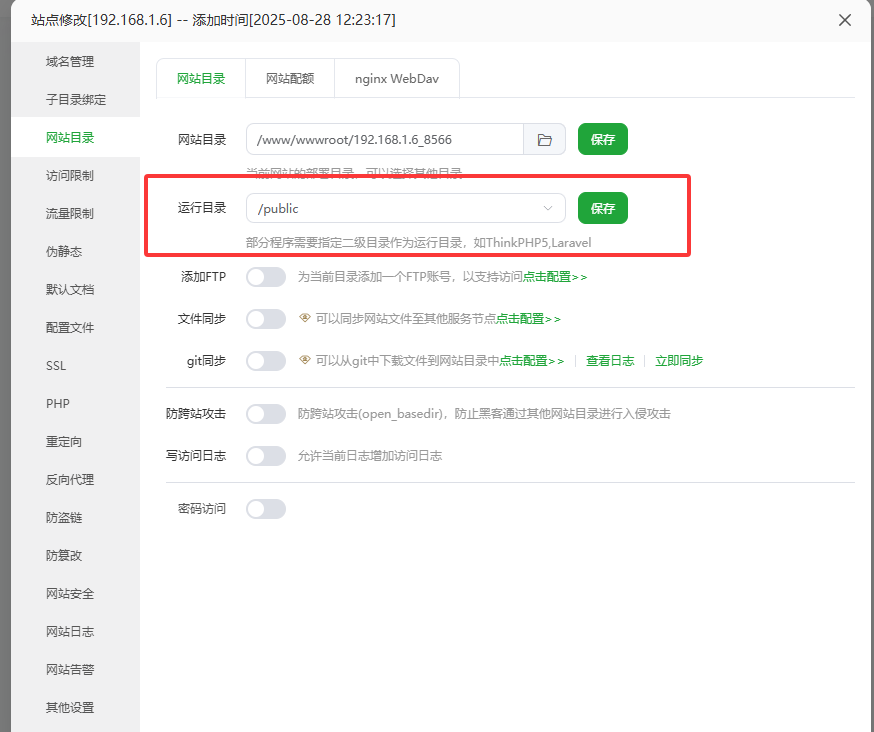Switch to the 网站配额 tab

[x=290, y=78]
